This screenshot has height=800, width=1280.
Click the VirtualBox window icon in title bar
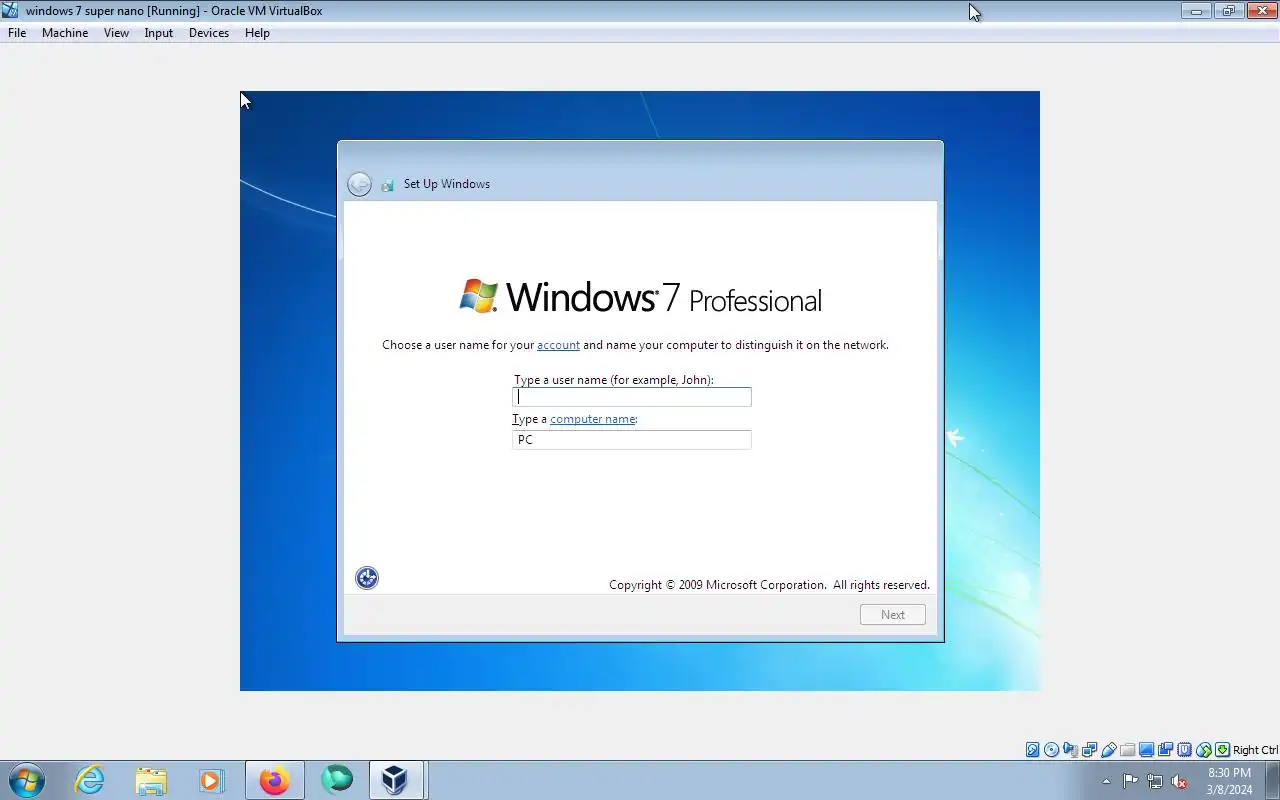point(10,11)
